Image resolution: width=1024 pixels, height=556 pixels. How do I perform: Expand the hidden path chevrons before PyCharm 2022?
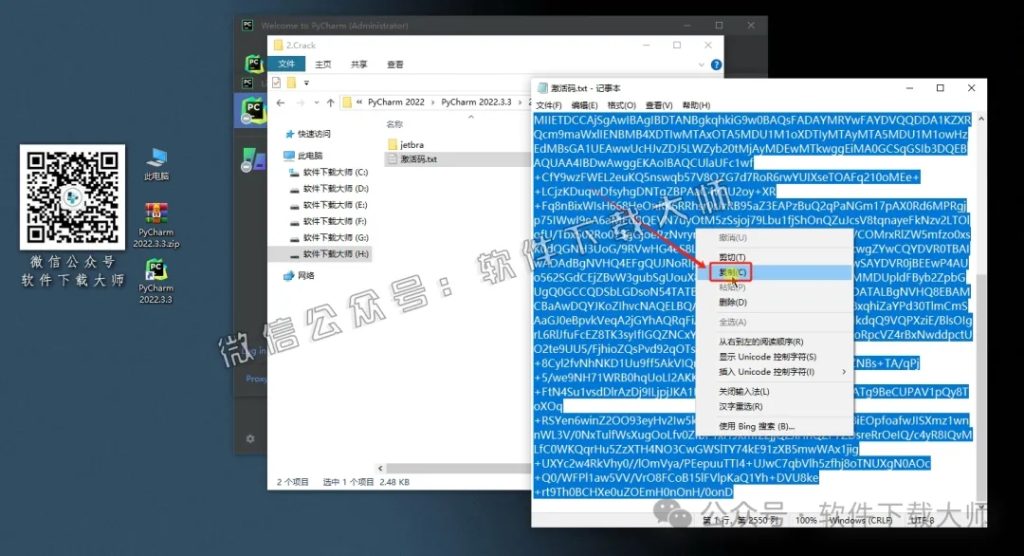[359, 103]
